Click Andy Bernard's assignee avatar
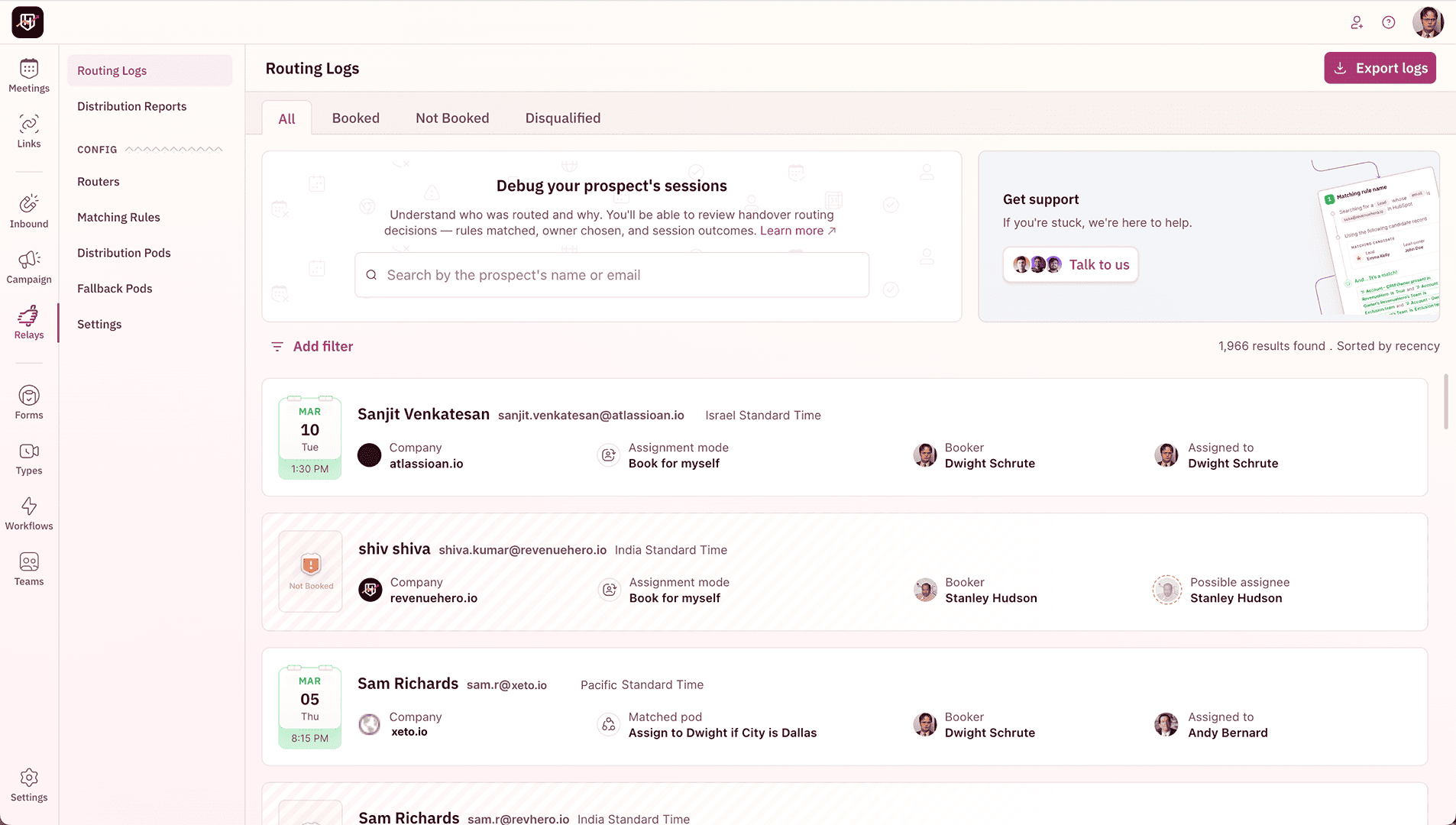The width and height of the screenshot is (1456, 825). pos(1166,724)
